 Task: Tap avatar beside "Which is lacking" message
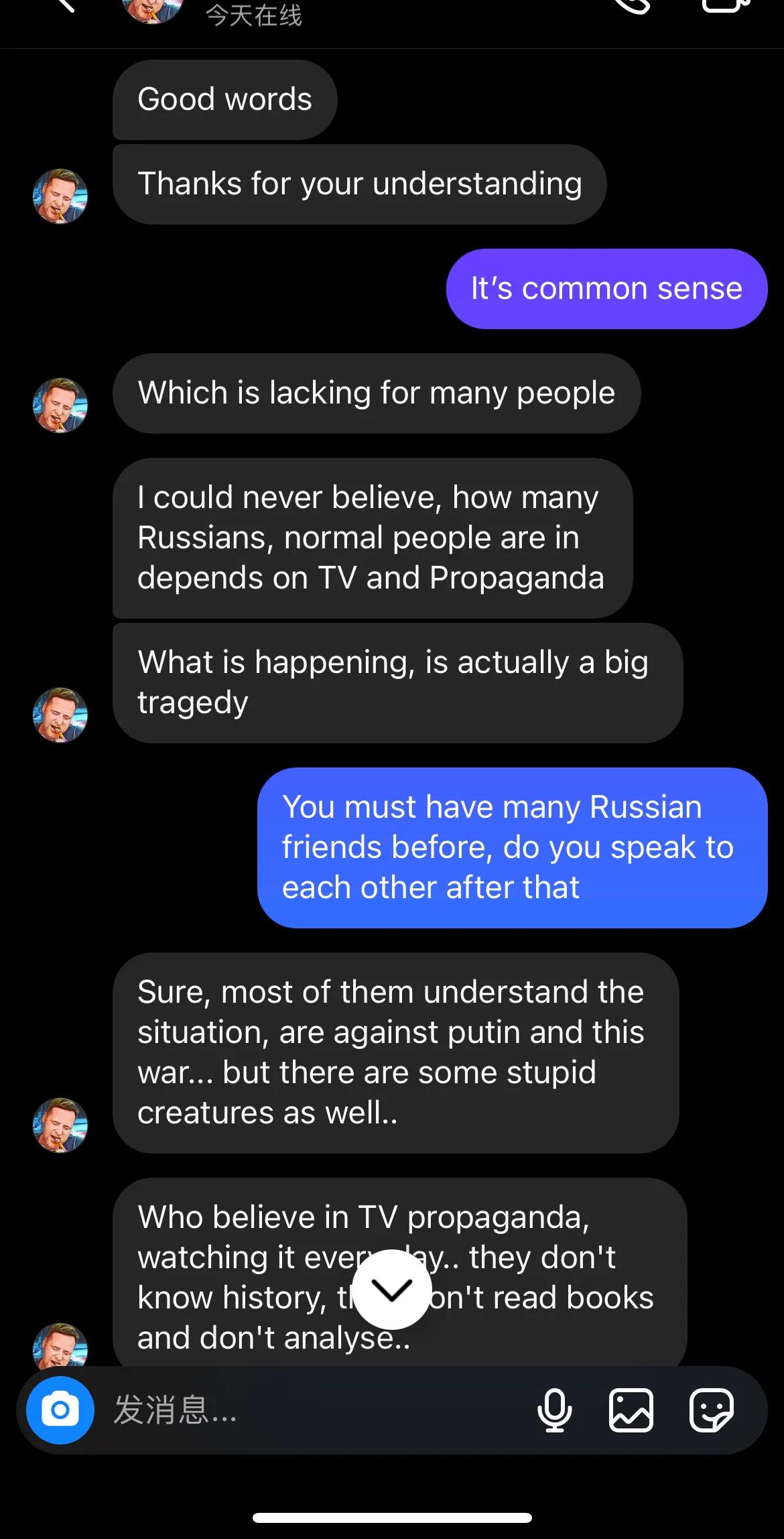60,405
